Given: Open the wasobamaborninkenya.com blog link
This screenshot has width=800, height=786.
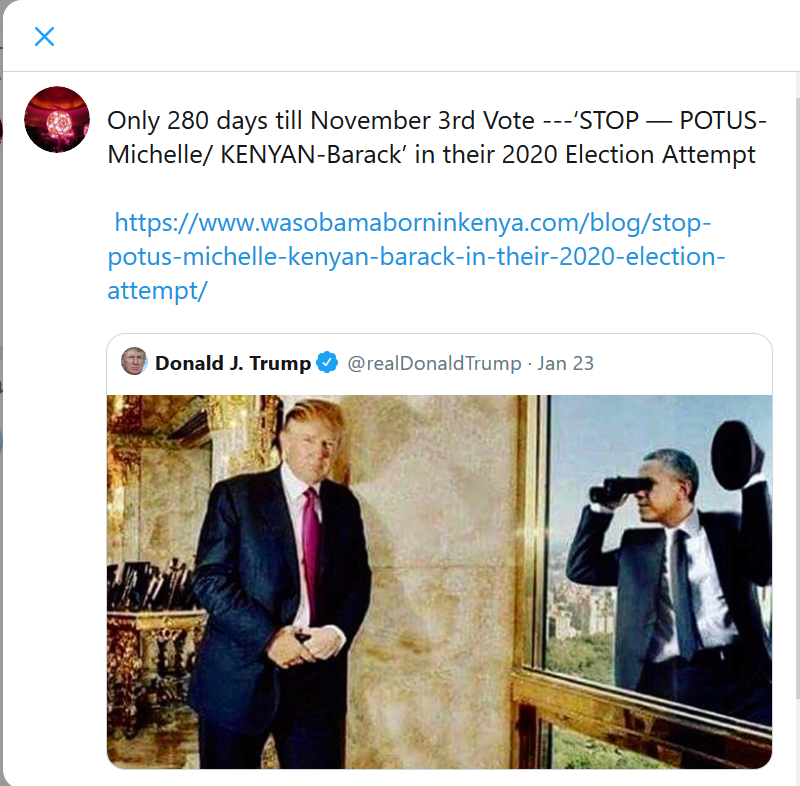Looking at the screenshot, I should [412, 222].
